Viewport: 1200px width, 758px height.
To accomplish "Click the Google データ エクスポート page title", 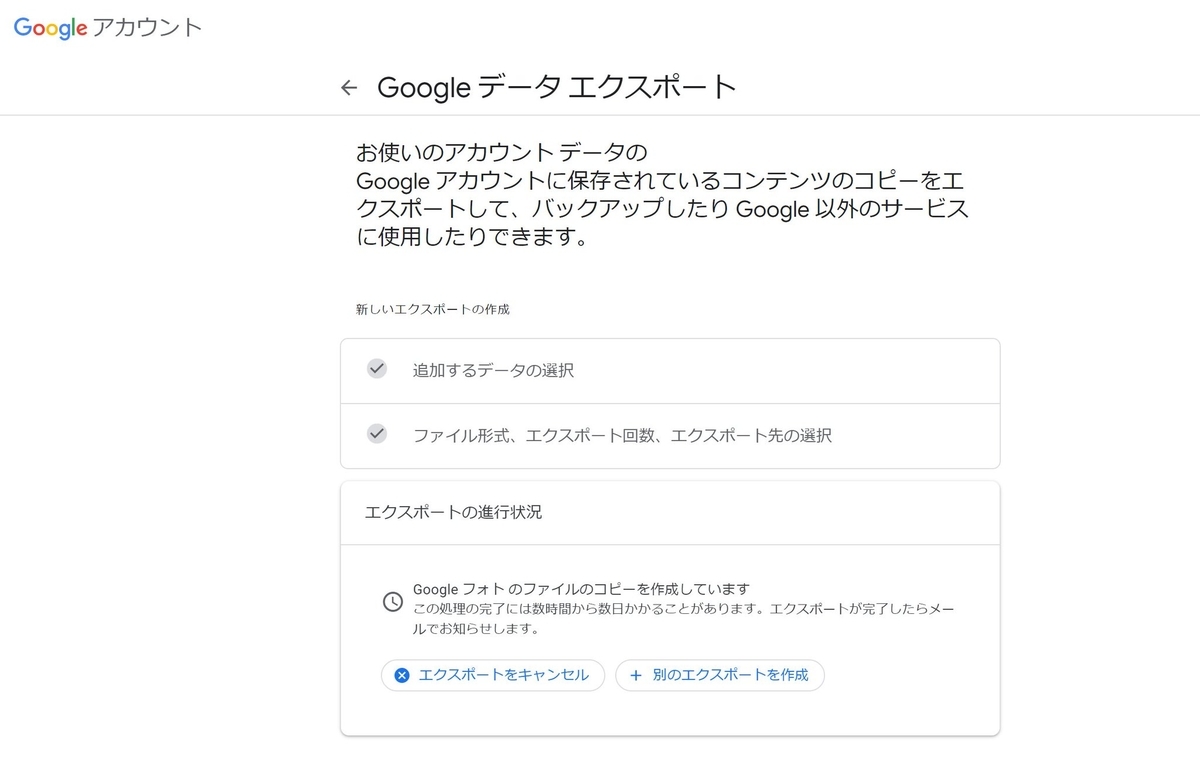I will [557, 88].
